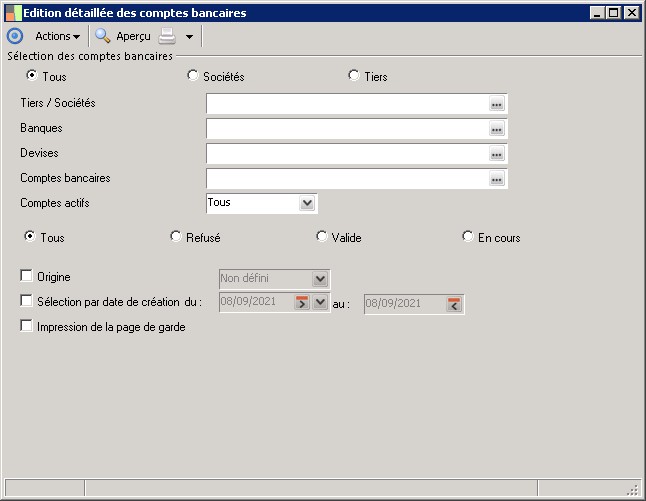Choose the Refusé status radio button
Viewport: 646px width, 501px height.
[x=176, y=237]
